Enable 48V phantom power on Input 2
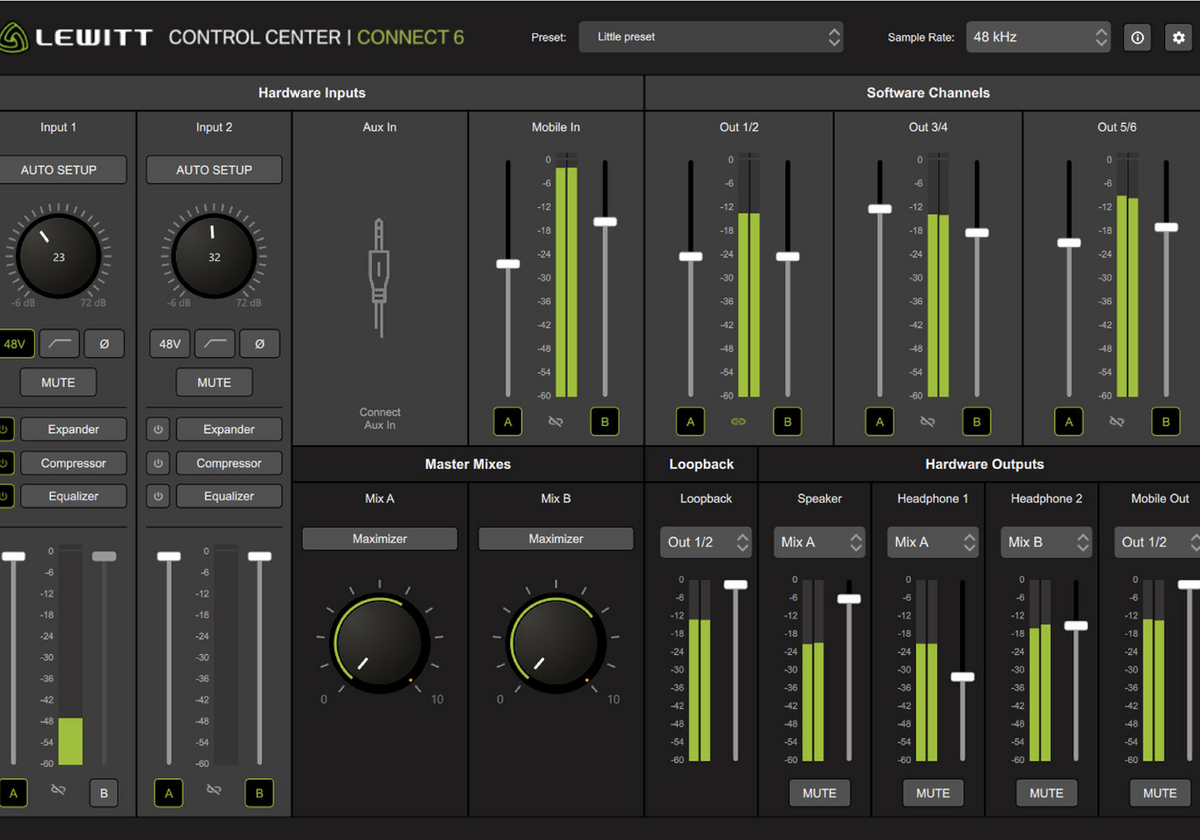This screenshot has width=1200, height=840. [x=170, y=344]
